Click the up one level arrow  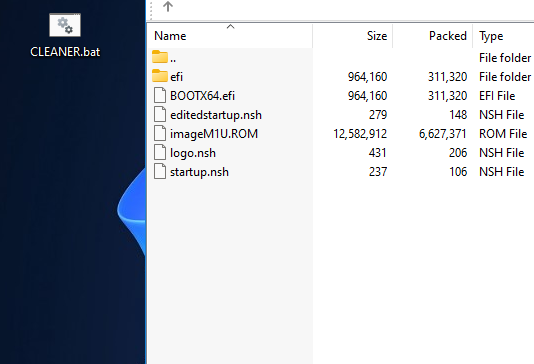tap(168, 6)
